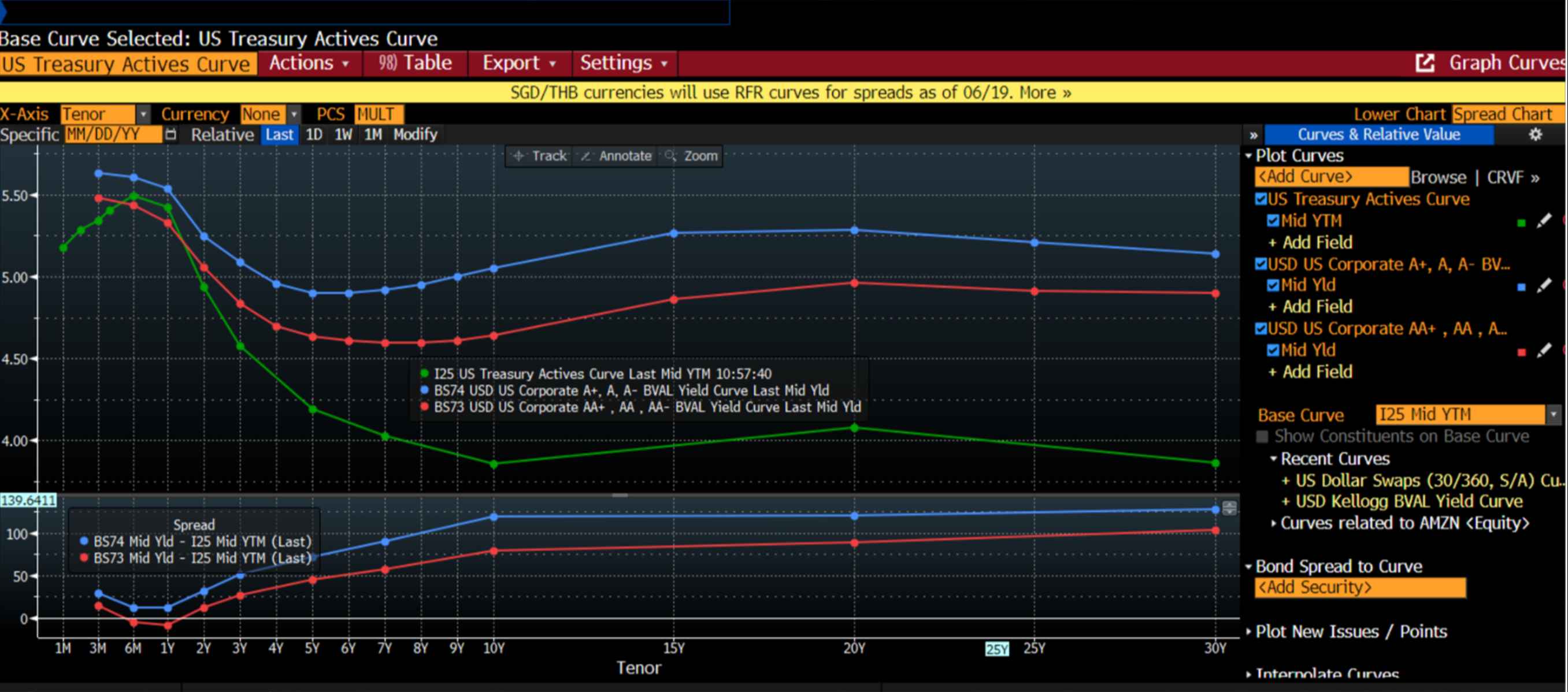Click the calendar icon next to MM/DD/YY

[x=171, y=135]
